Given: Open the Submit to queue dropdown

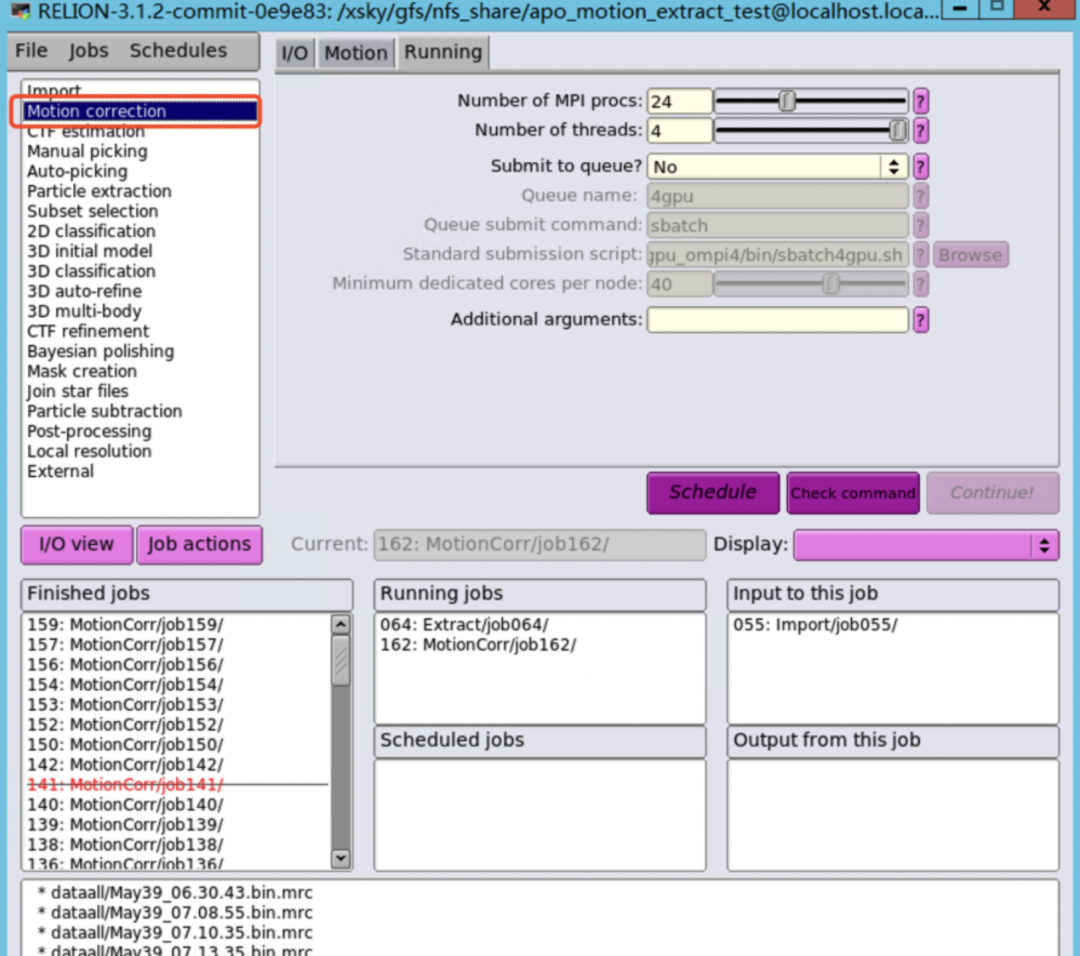Looking at the screenshot, I should [778, 167].
